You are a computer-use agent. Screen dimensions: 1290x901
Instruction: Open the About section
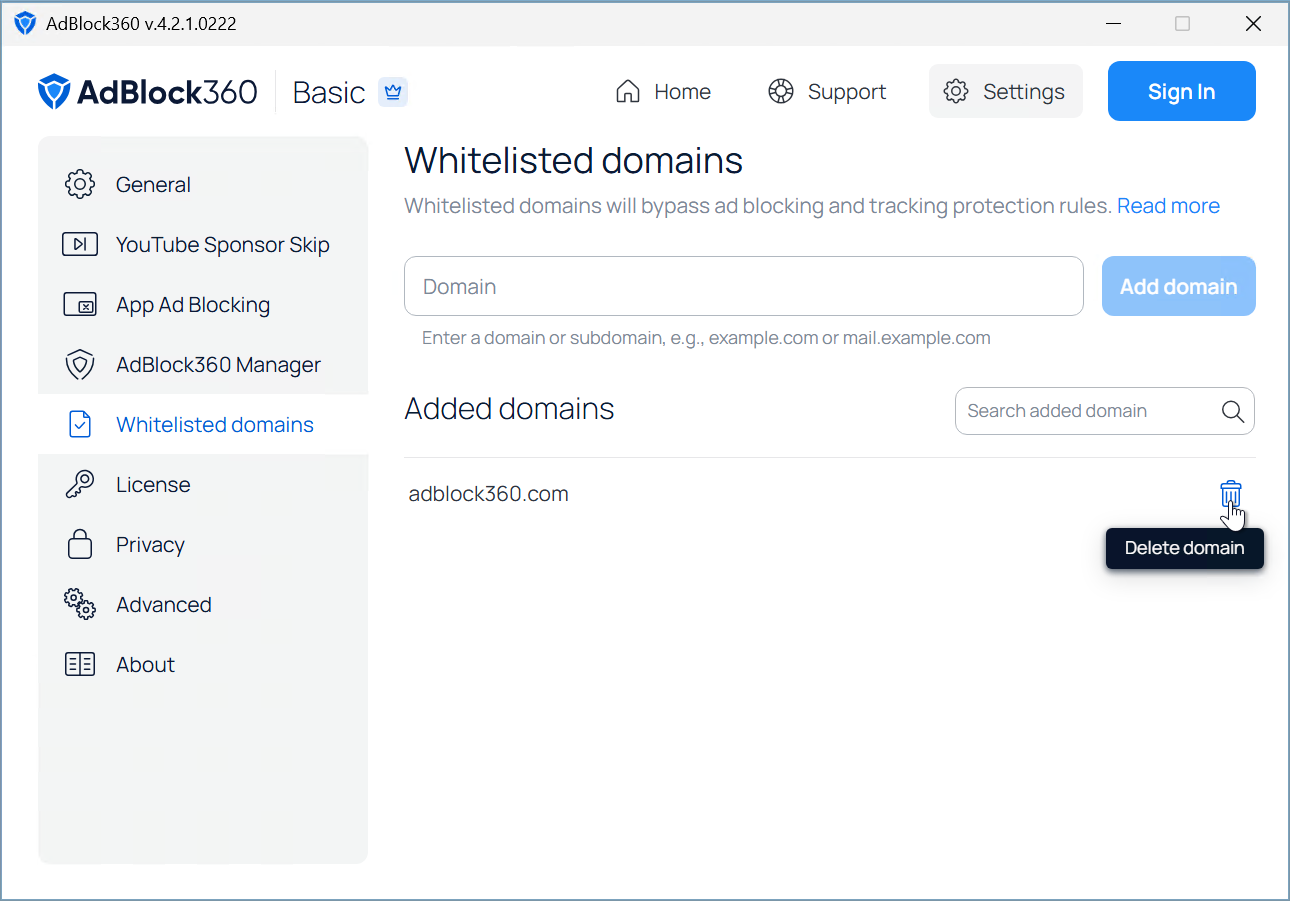pos(203,664)
